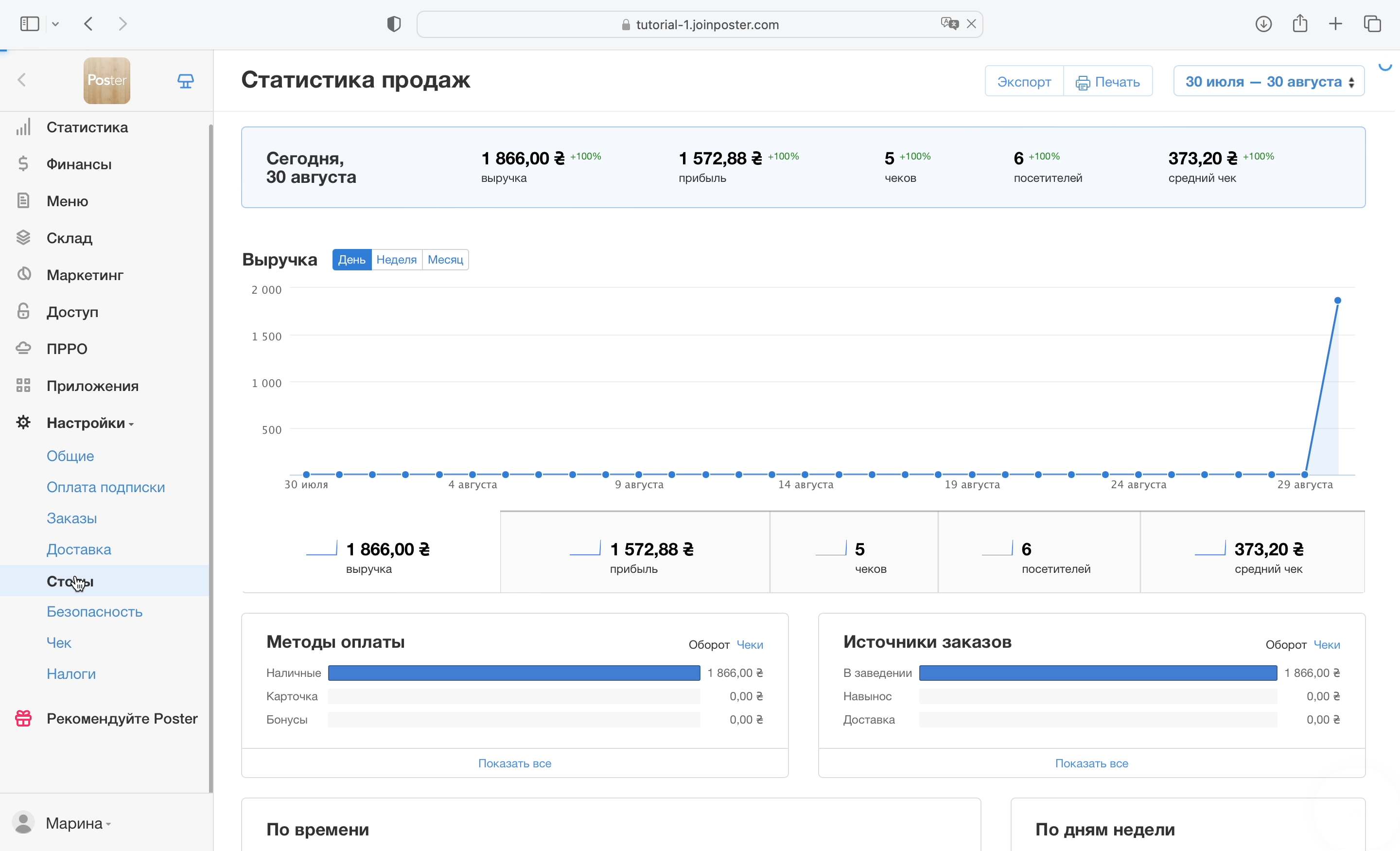The width and height of the screenshot is (1400, 851).
Task: Open the browser downloads icon
Action: coord(1262,24)
